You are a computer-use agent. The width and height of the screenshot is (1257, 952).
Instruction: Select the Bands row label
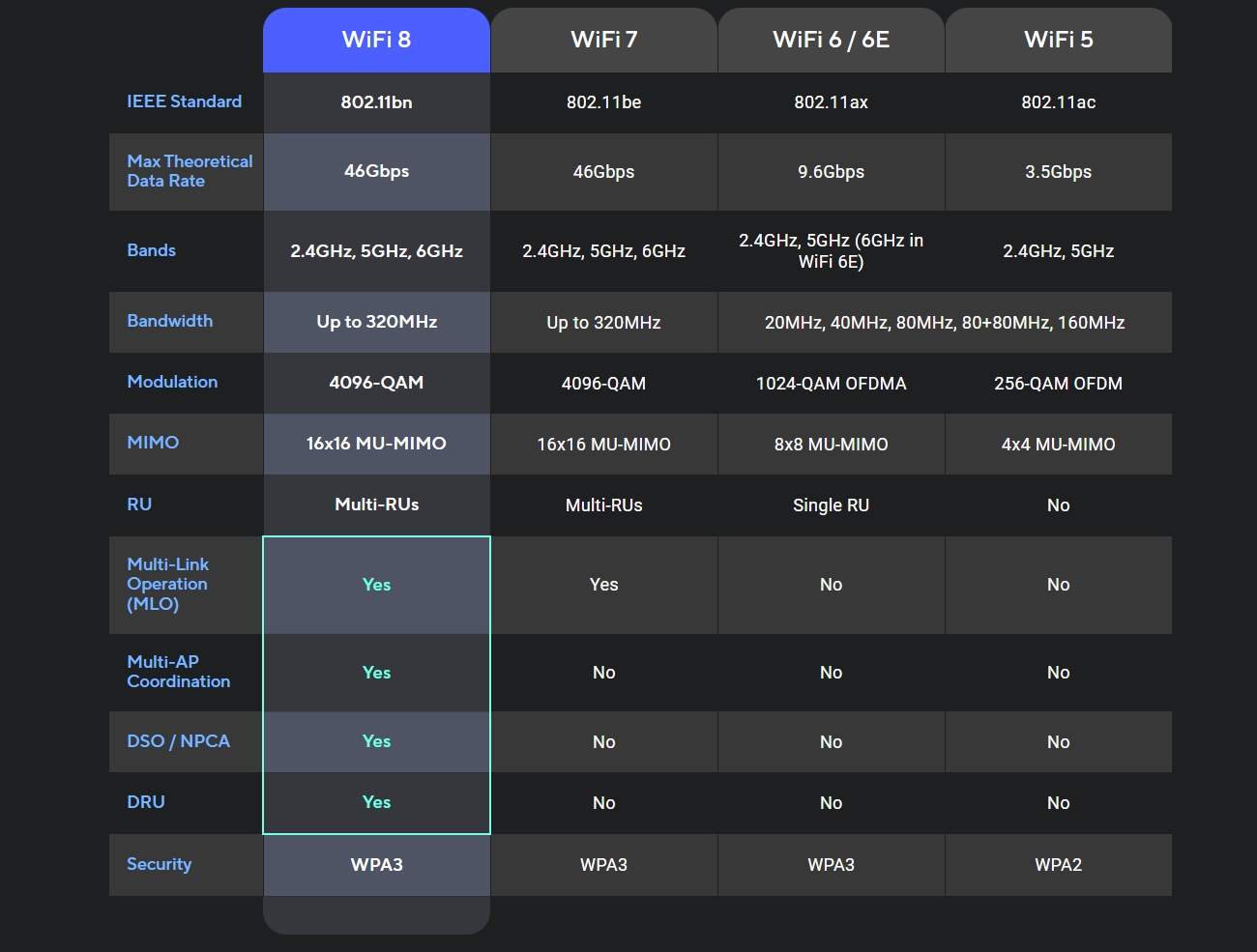pyautogui.click(x=151, y=250)
